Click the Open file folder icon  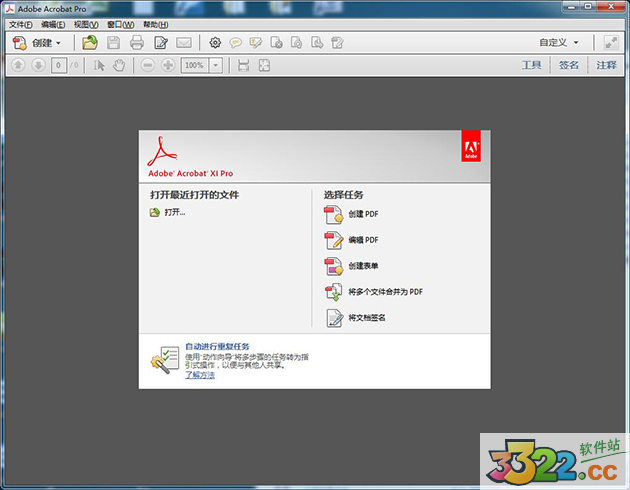click(90, 43)
